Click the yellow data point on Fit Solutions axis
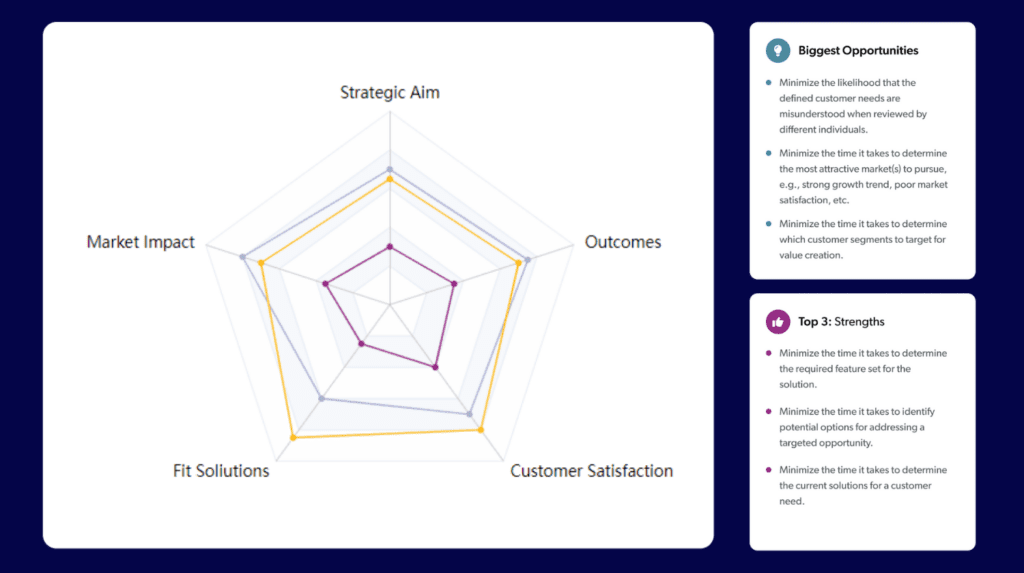1024x573 pixels. pos(293,437)
